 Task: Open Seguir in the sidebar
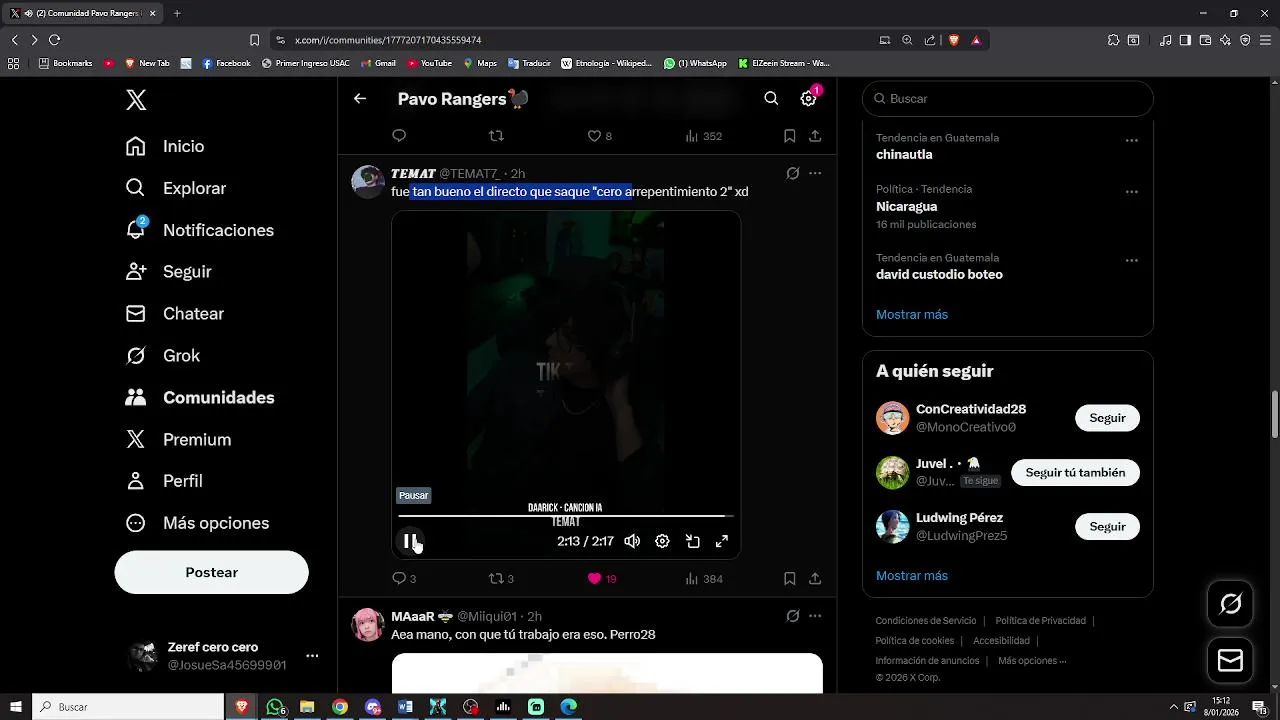point(168,272)
